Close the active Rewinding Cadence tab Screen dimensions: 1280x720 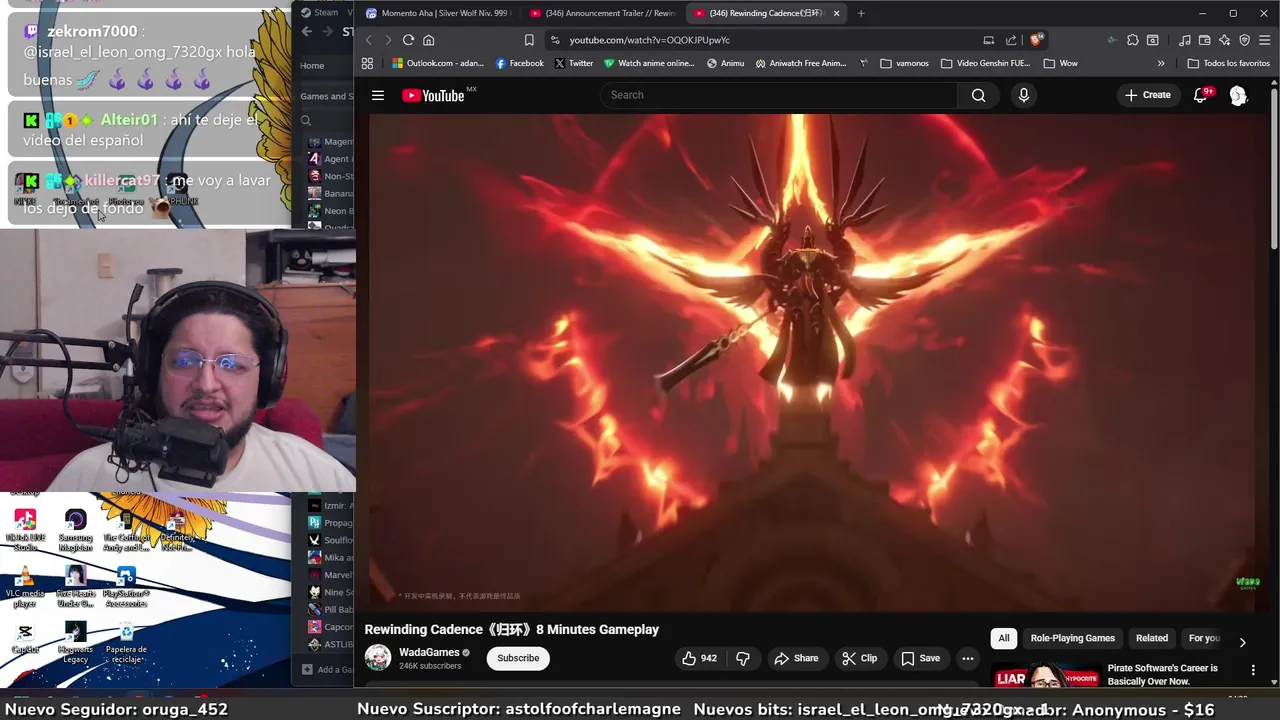[x=836, y=13]
